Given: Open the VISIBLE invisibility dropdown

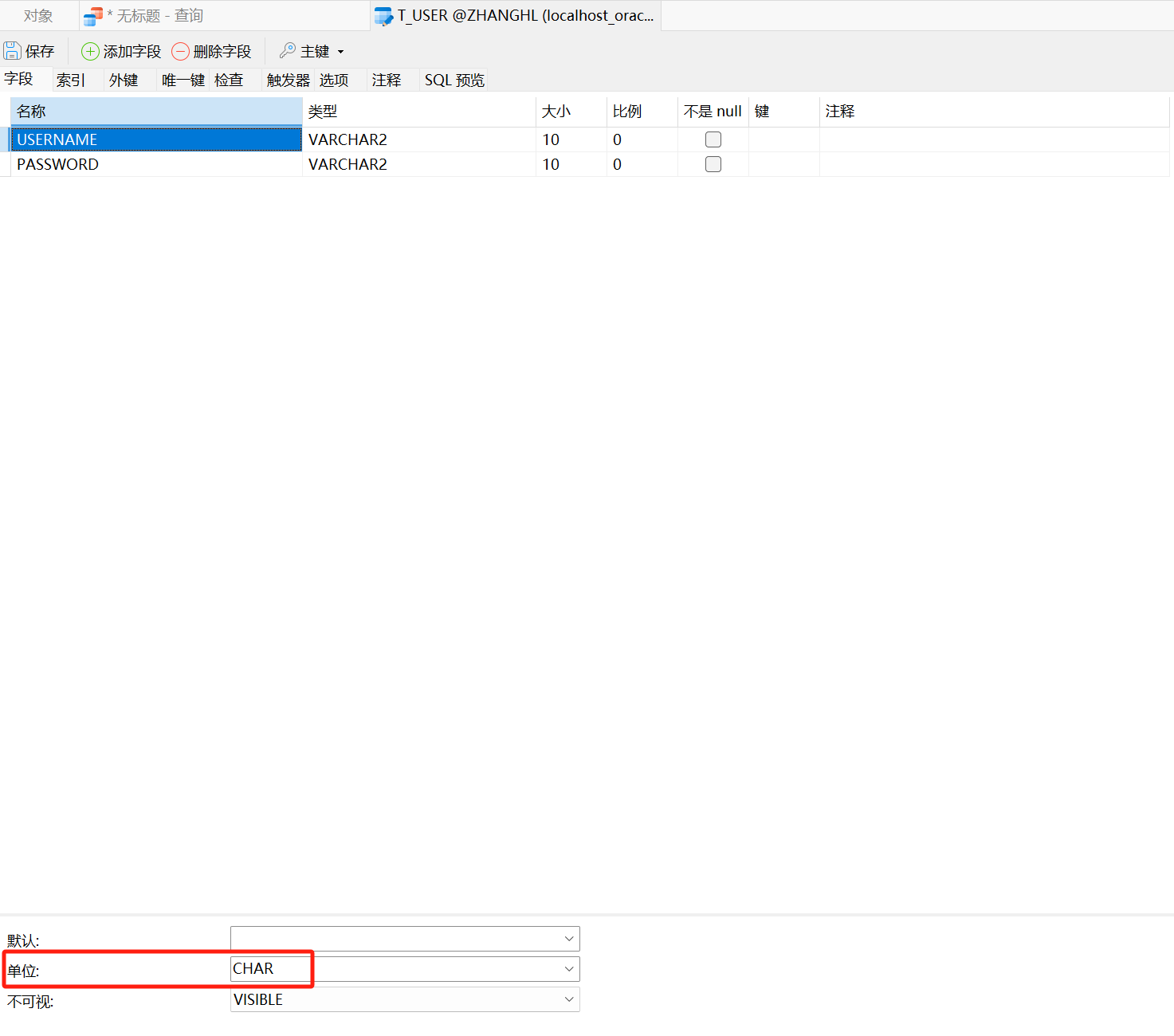Looking at the screenshot, I should click(569, 999).
